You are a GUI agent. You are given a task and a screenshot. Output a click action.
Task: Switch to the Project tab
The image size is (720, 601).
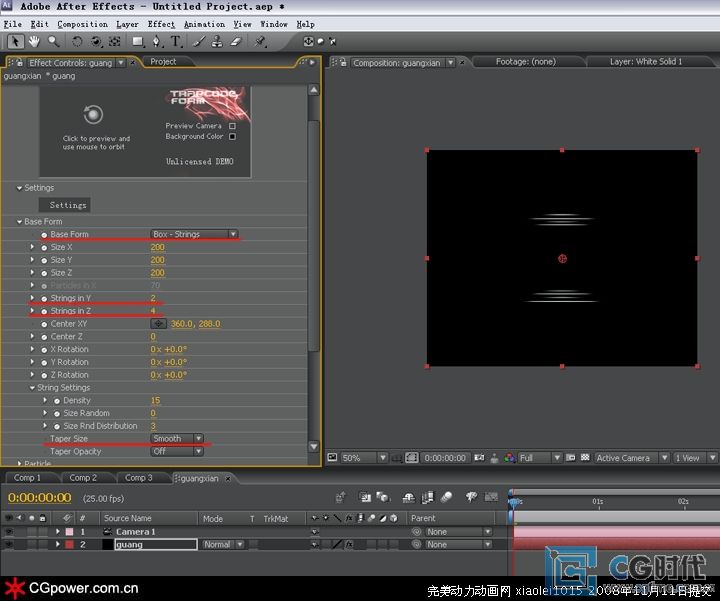(163, 62)
